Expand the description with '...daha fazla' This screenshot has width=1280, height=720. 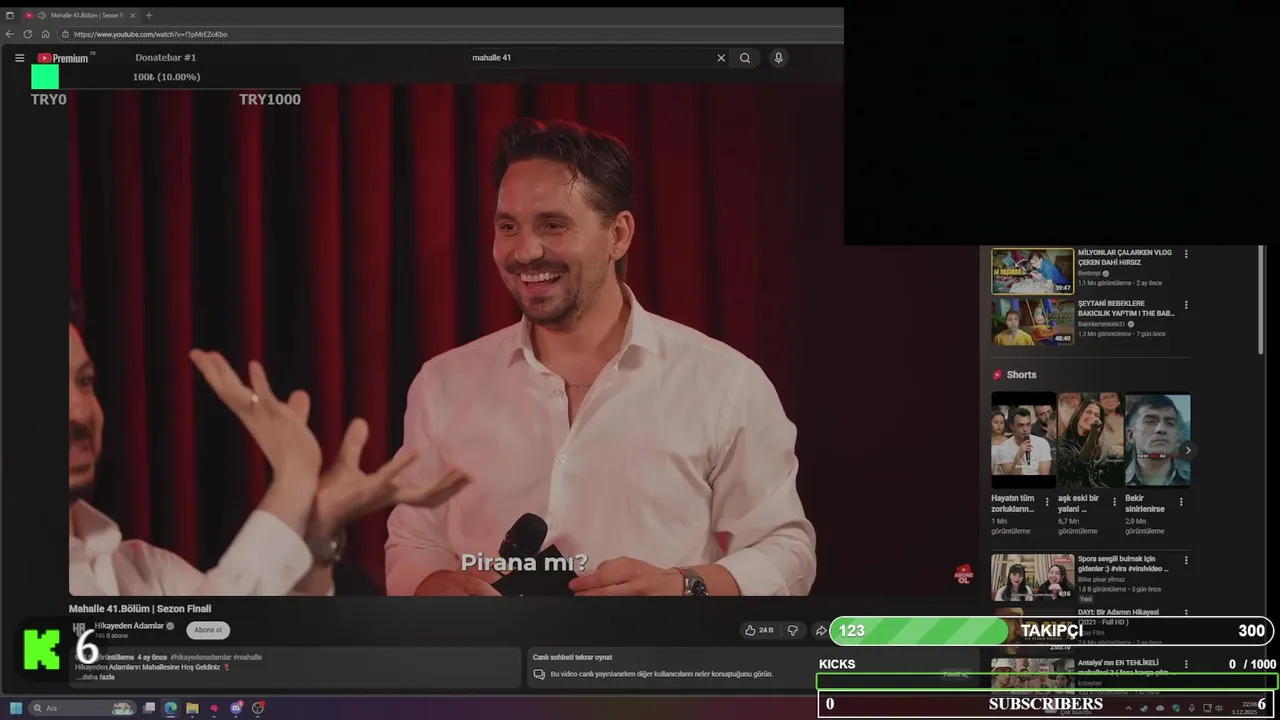click(x=95, y=677)
